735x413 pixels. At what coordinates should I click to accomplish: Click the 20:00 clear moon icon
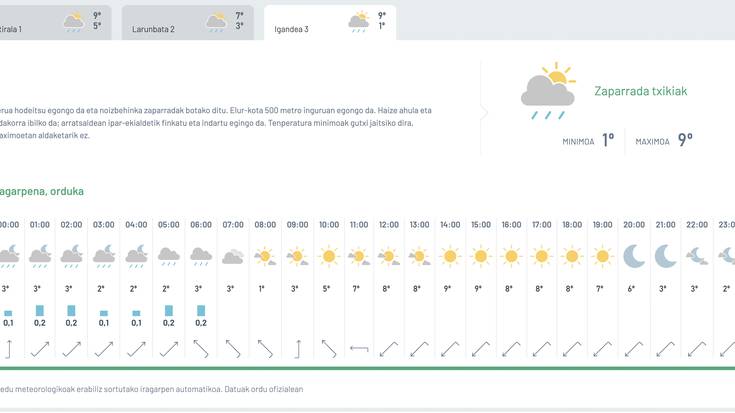point(634,256)
